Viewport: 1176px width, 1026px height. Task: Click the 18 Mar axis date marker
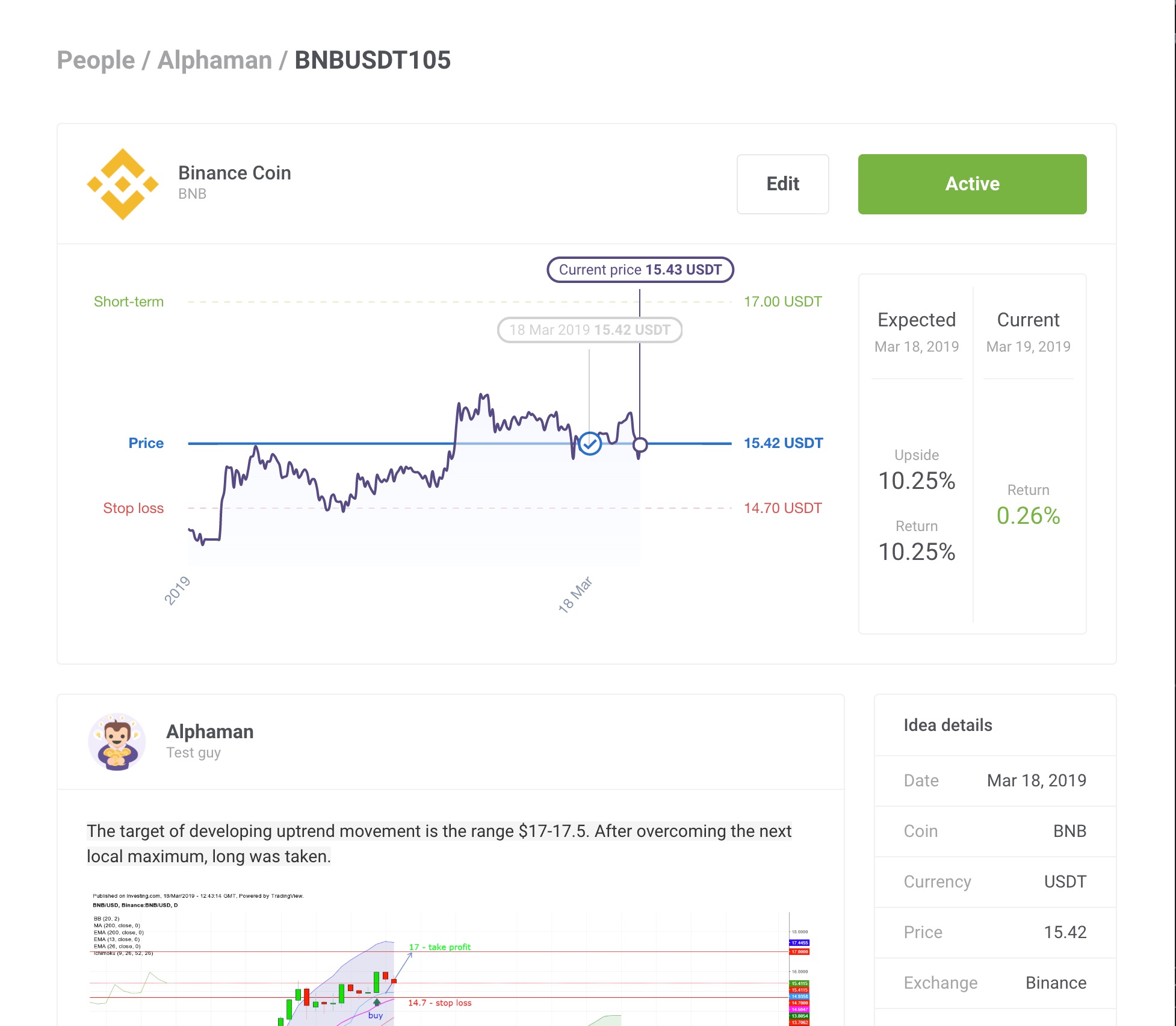pos(575,594)
